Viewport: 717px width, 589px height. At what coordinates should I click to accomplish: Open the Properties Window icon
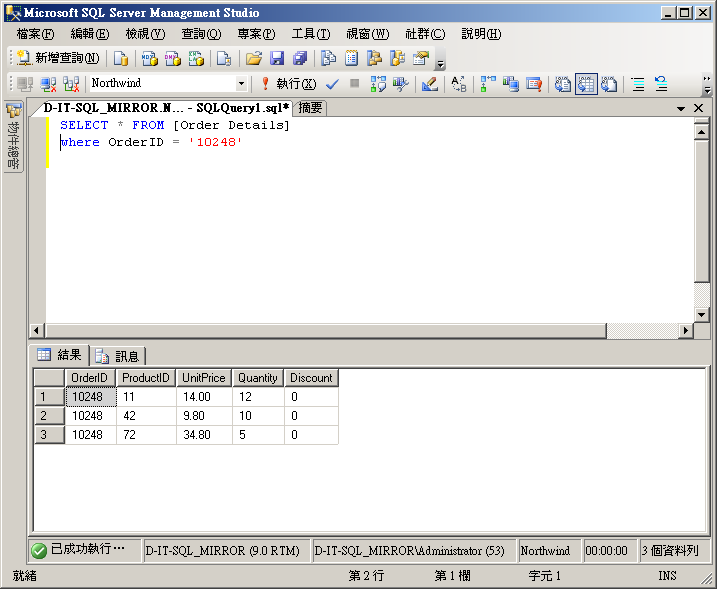421,59
